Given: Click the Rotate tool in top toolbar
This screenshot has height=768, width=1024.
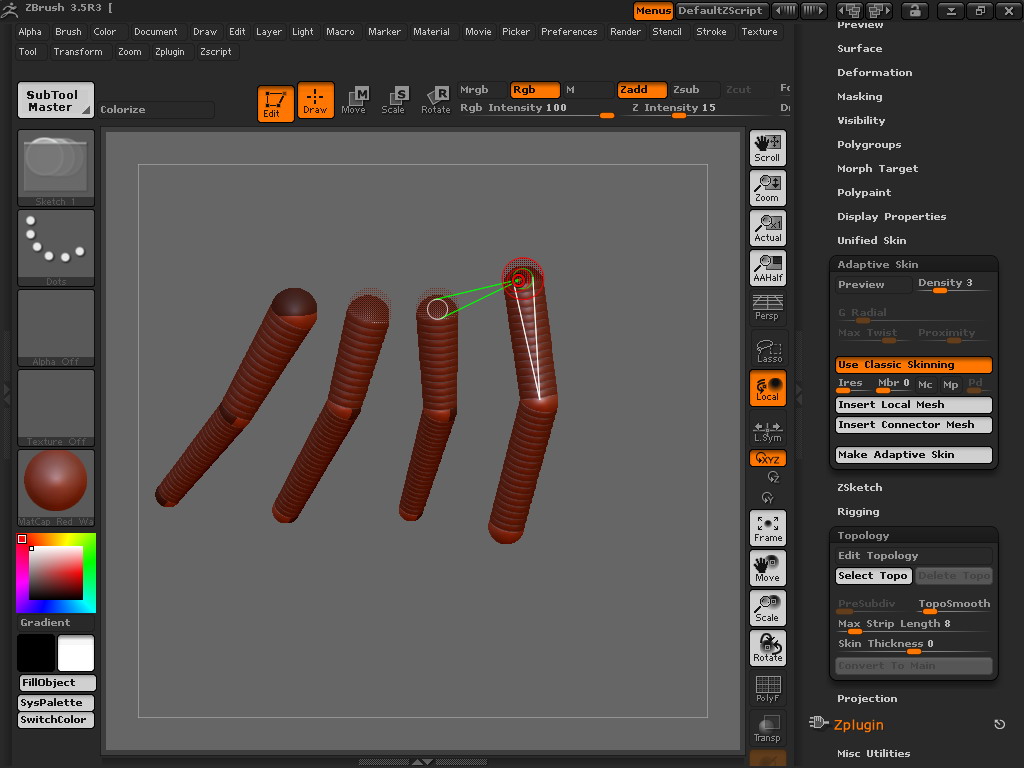Looking at the screenshot, I should [436, 100].
